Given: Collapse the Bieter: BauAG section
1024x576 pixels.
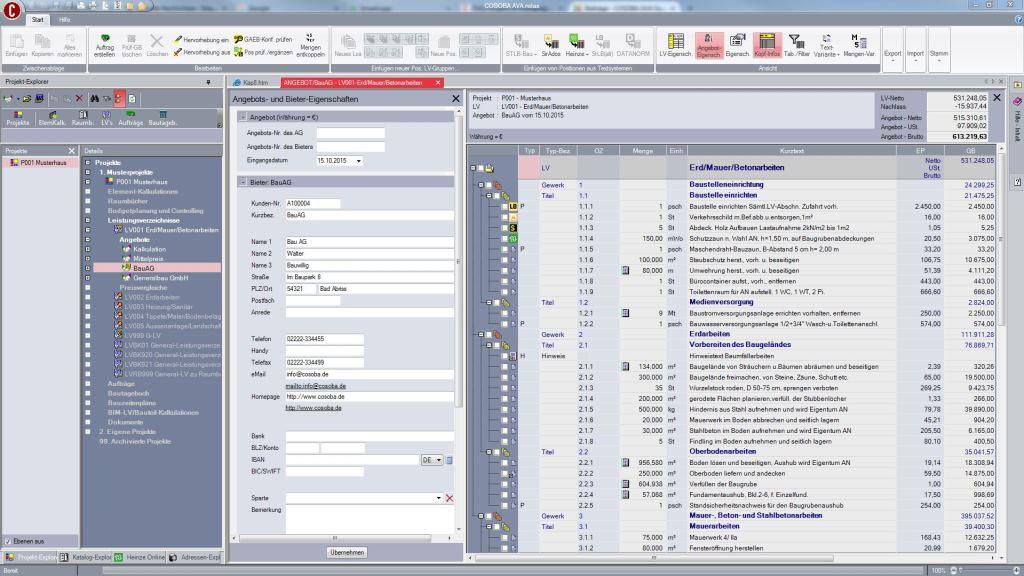Looking at the screenshot, I should [x=241, y=181].
